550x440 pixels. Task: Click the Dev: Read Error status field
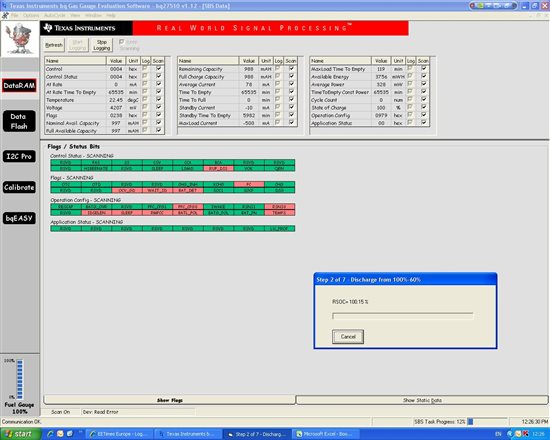(x=138, y=412)
